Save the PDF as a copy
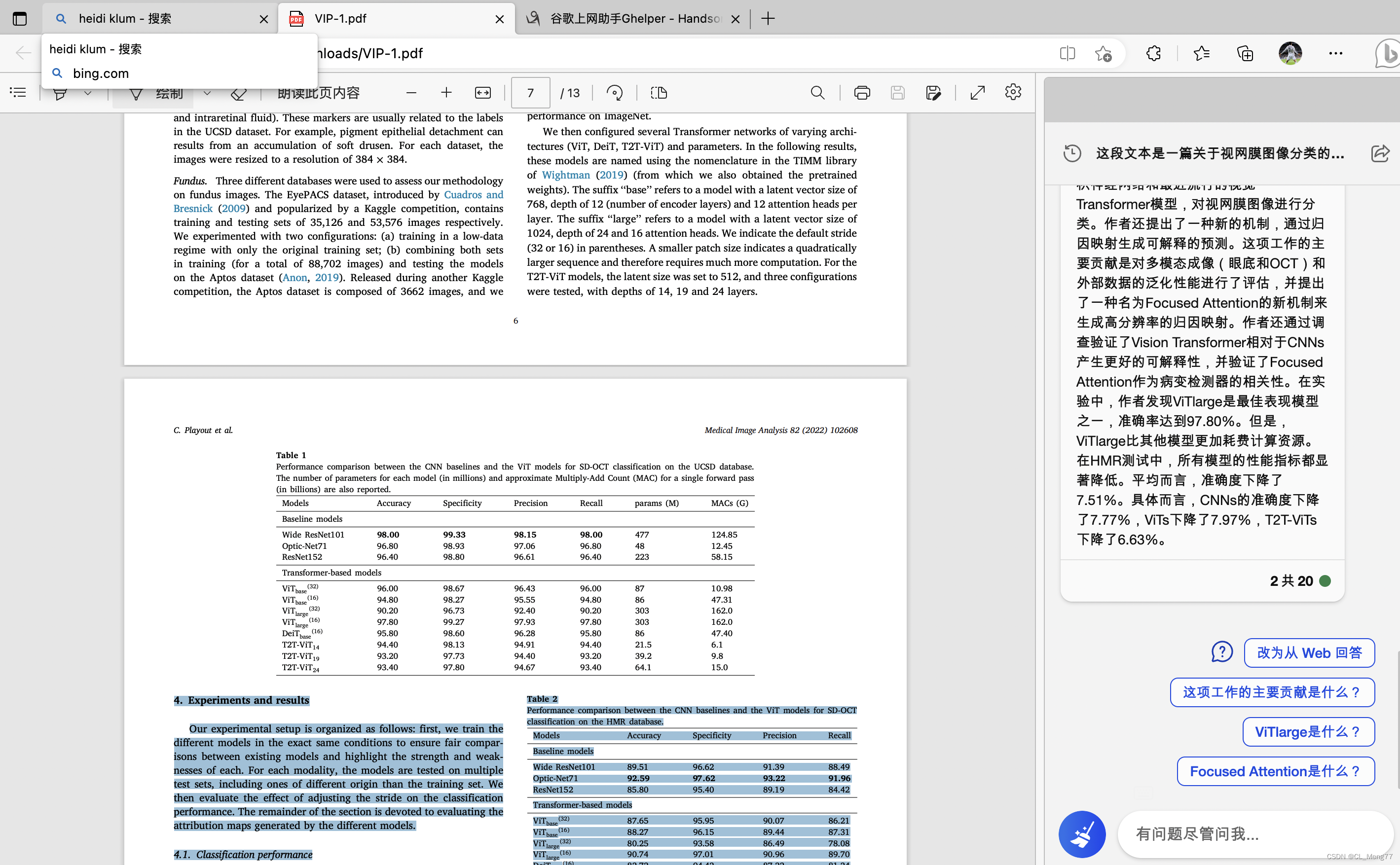The width and height of the screenshot is (1400, 865). 933,93
